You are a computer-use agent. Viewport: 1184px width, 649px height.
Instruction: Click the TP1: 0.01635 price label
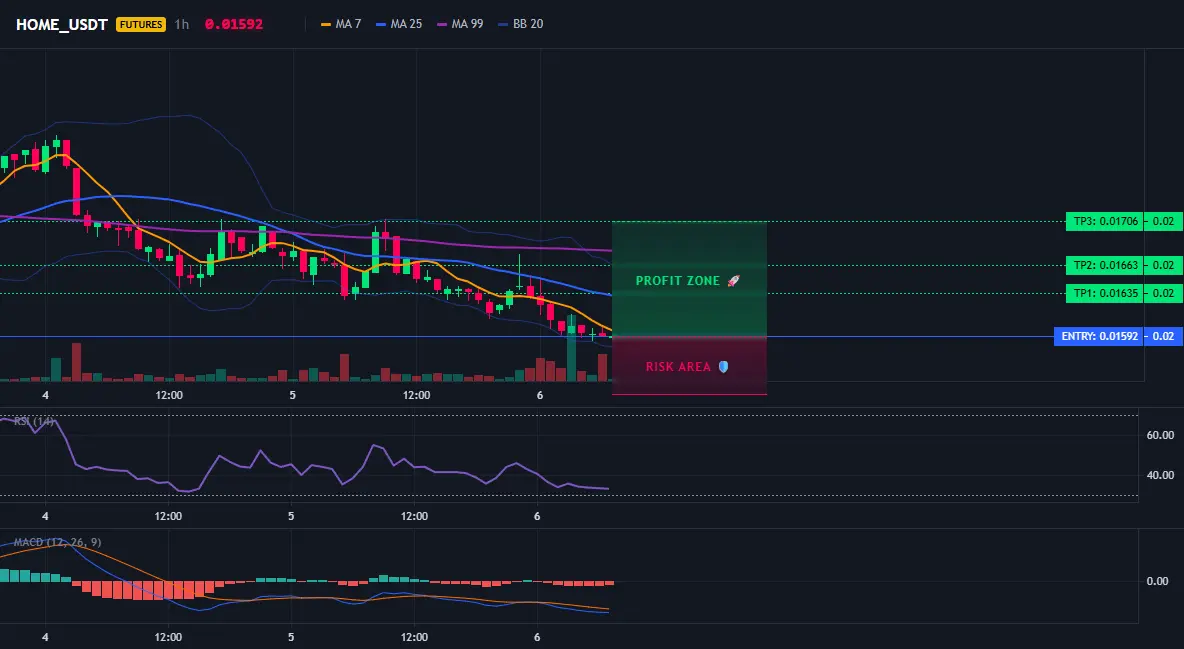pyautogui.click(x=1105, y=293)
